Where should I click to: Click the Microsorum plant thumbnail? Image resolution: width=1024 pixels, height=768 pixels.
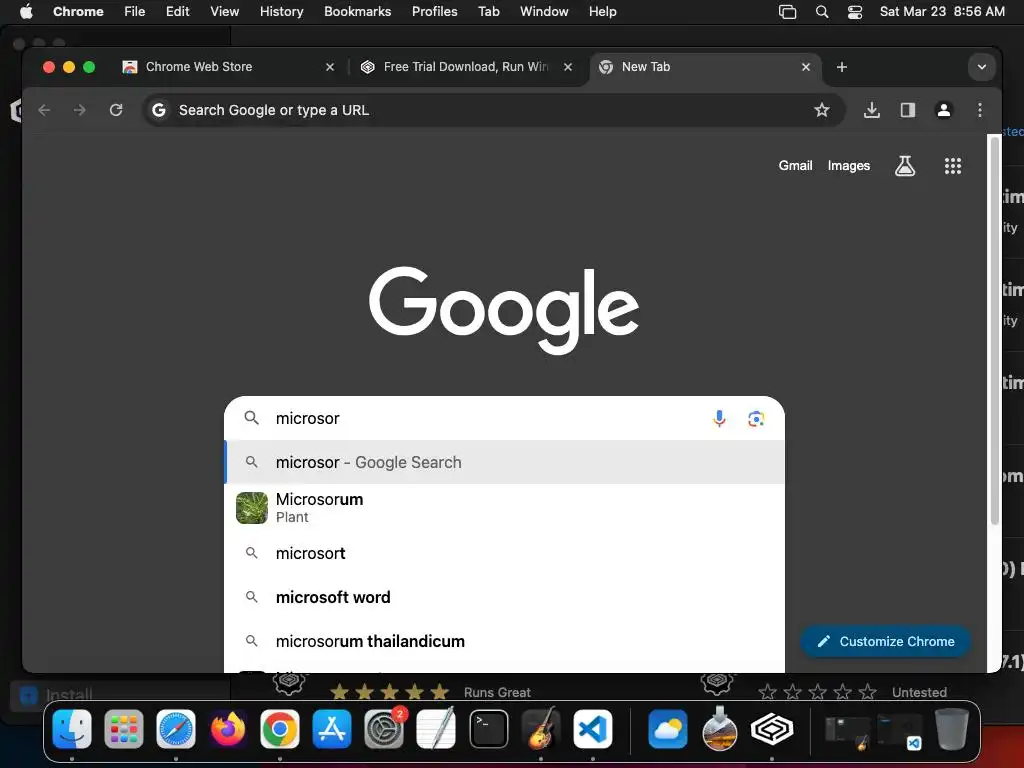[252, 508]
